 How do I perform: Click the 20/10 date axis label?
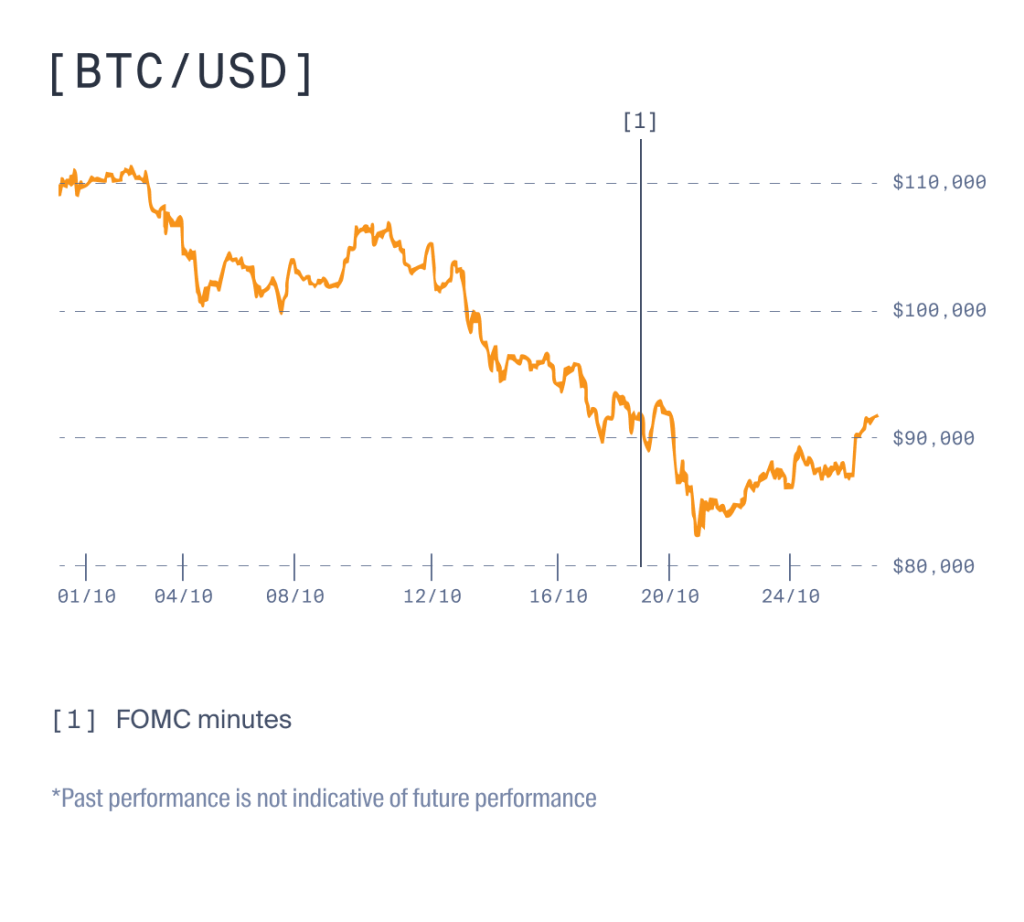[x=670, y=596]
